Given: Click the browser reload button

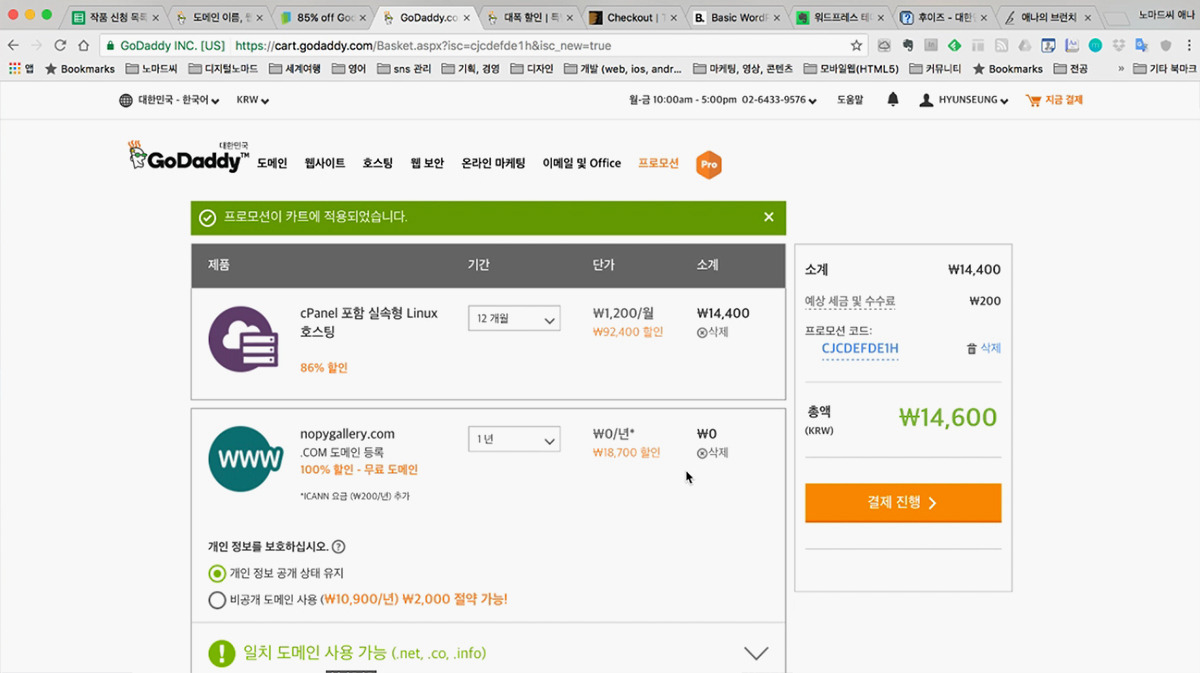Looking at the screenshot, I should coord(60,46).
